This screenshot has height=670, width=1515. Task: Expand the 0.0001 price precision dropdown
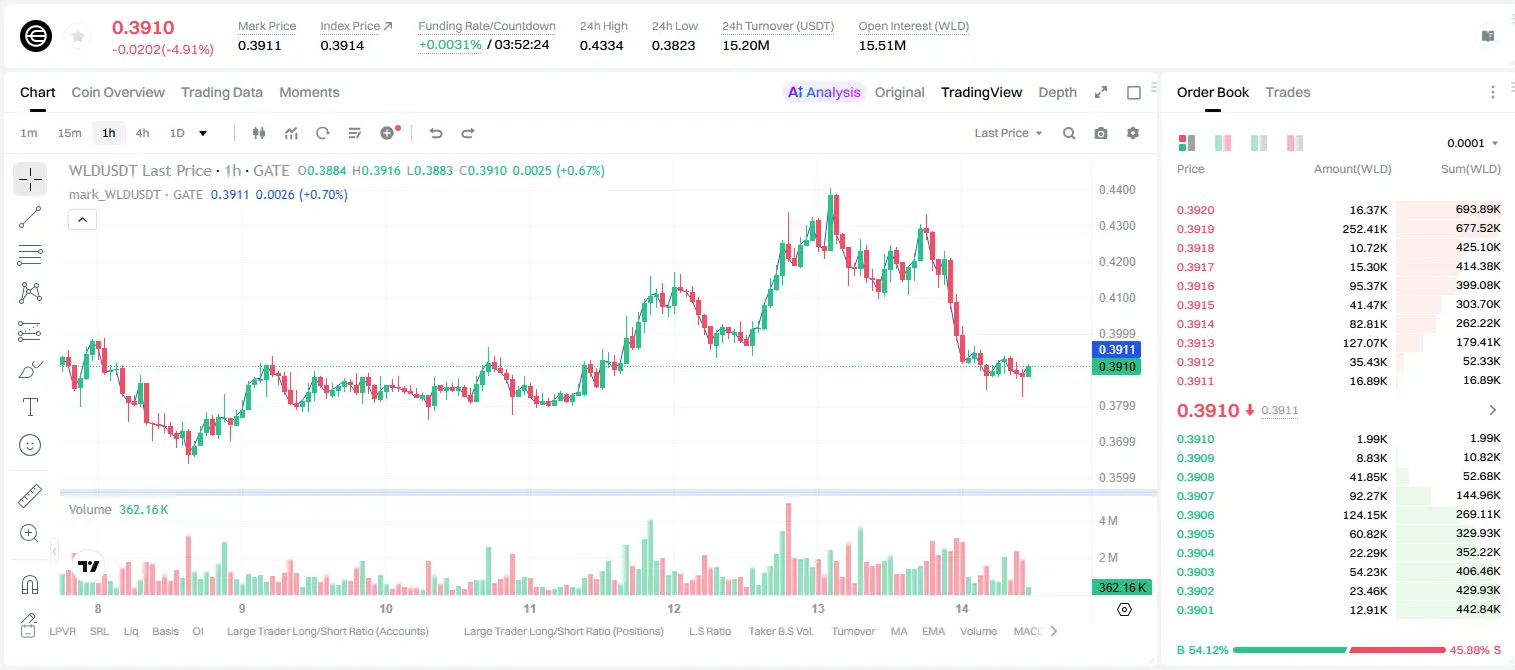coord(1473,143)
